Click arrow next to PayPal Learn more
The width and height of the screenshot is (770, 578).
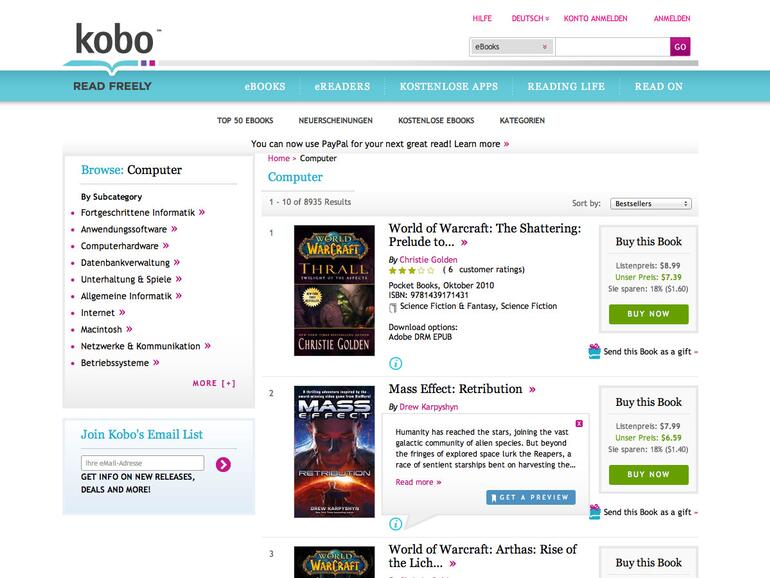506,144
